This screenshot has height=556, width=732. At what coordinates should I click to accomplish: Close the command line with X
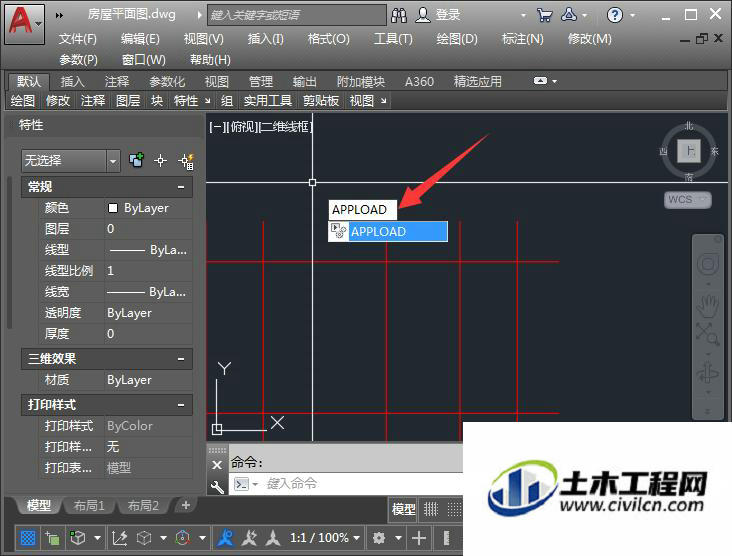(217, 465)
